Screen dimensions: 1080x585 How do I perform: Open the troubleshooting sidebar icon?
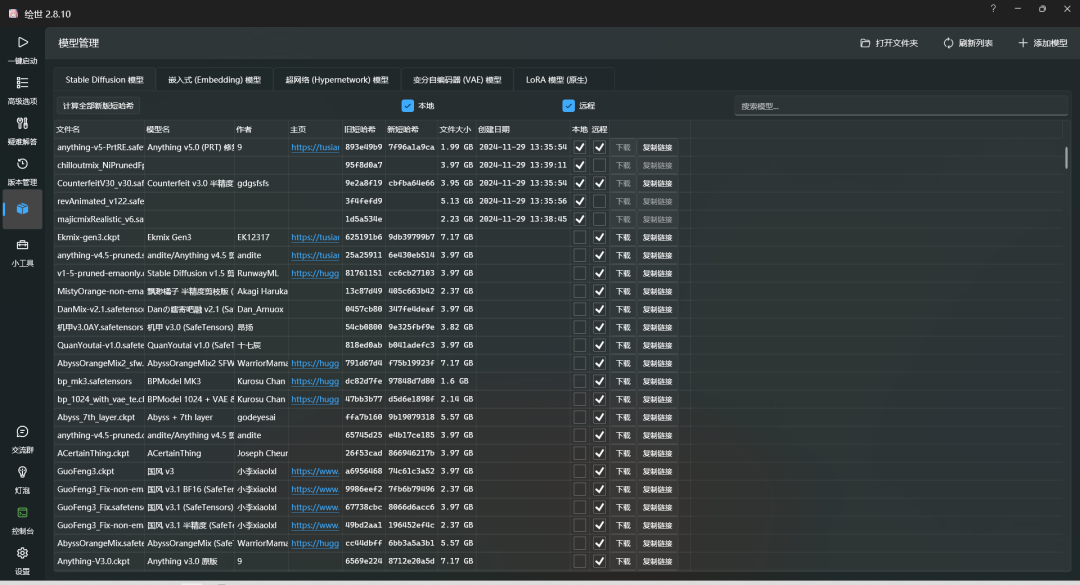click(22, 123)
